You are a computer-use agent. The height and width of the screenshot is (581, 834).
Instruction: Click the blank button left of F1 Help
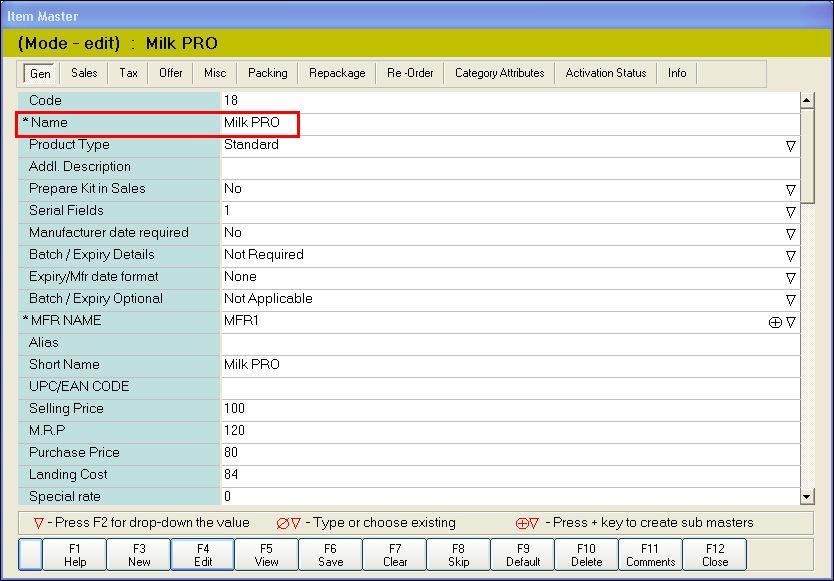(x=30, y=555)
